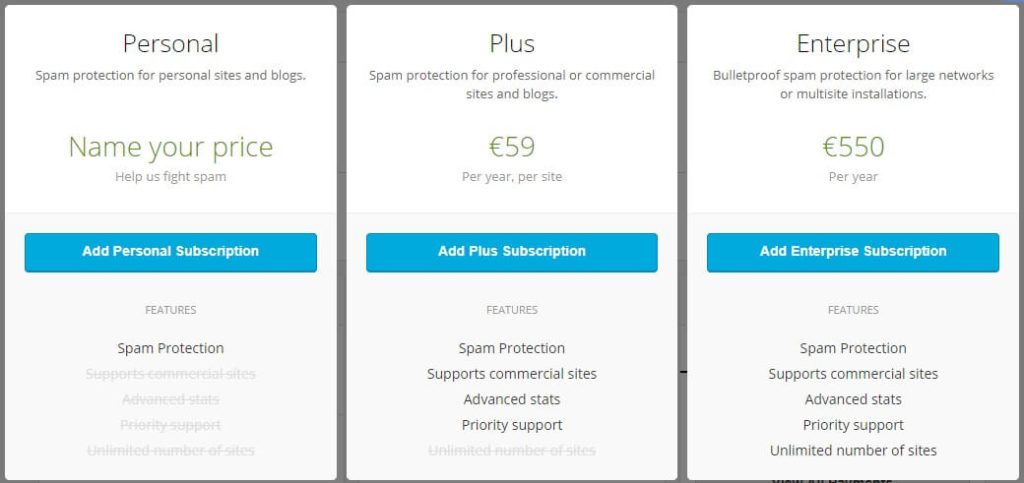Select the Plus plan heading
The height and width of the screenshot is (483, 1024).
point(511,44)
